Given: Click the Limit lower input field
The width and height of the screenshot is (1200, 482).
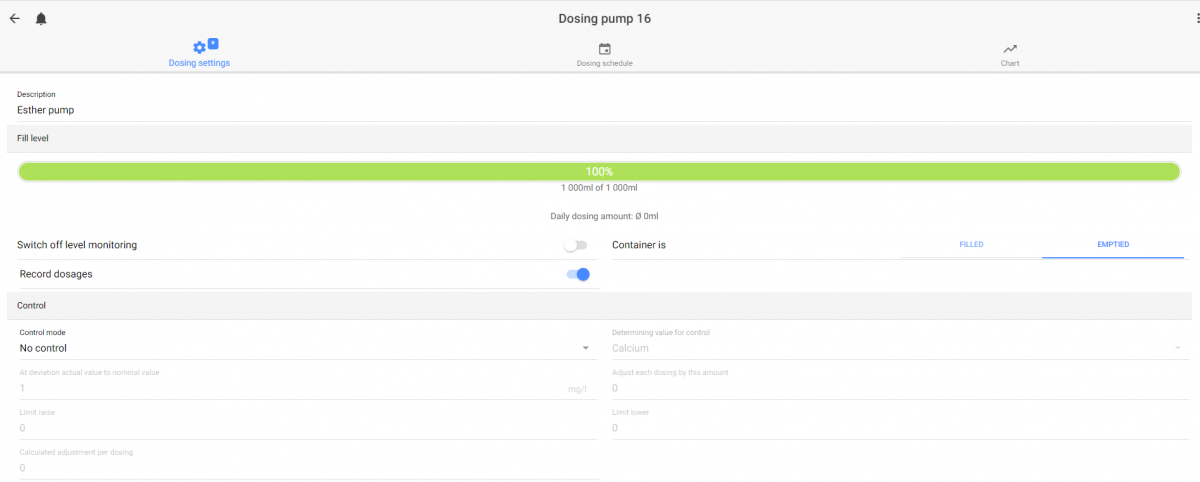Looking at the screenshot, I should 900,428.
